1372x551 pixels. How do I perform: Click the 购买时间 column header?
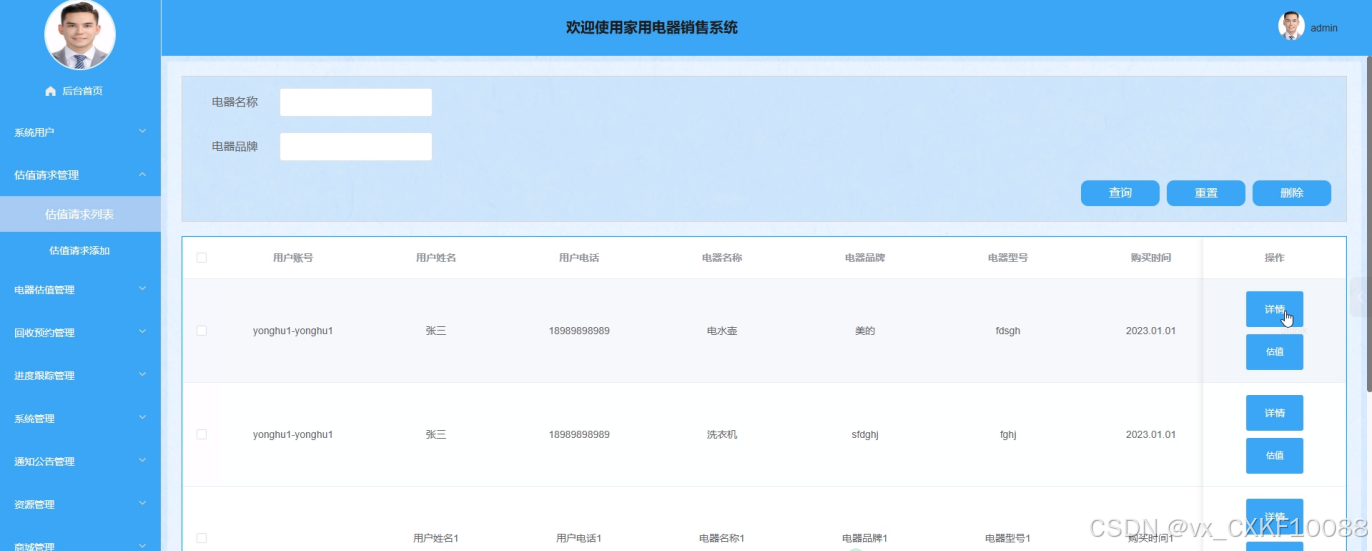[x=1151, y=258]
